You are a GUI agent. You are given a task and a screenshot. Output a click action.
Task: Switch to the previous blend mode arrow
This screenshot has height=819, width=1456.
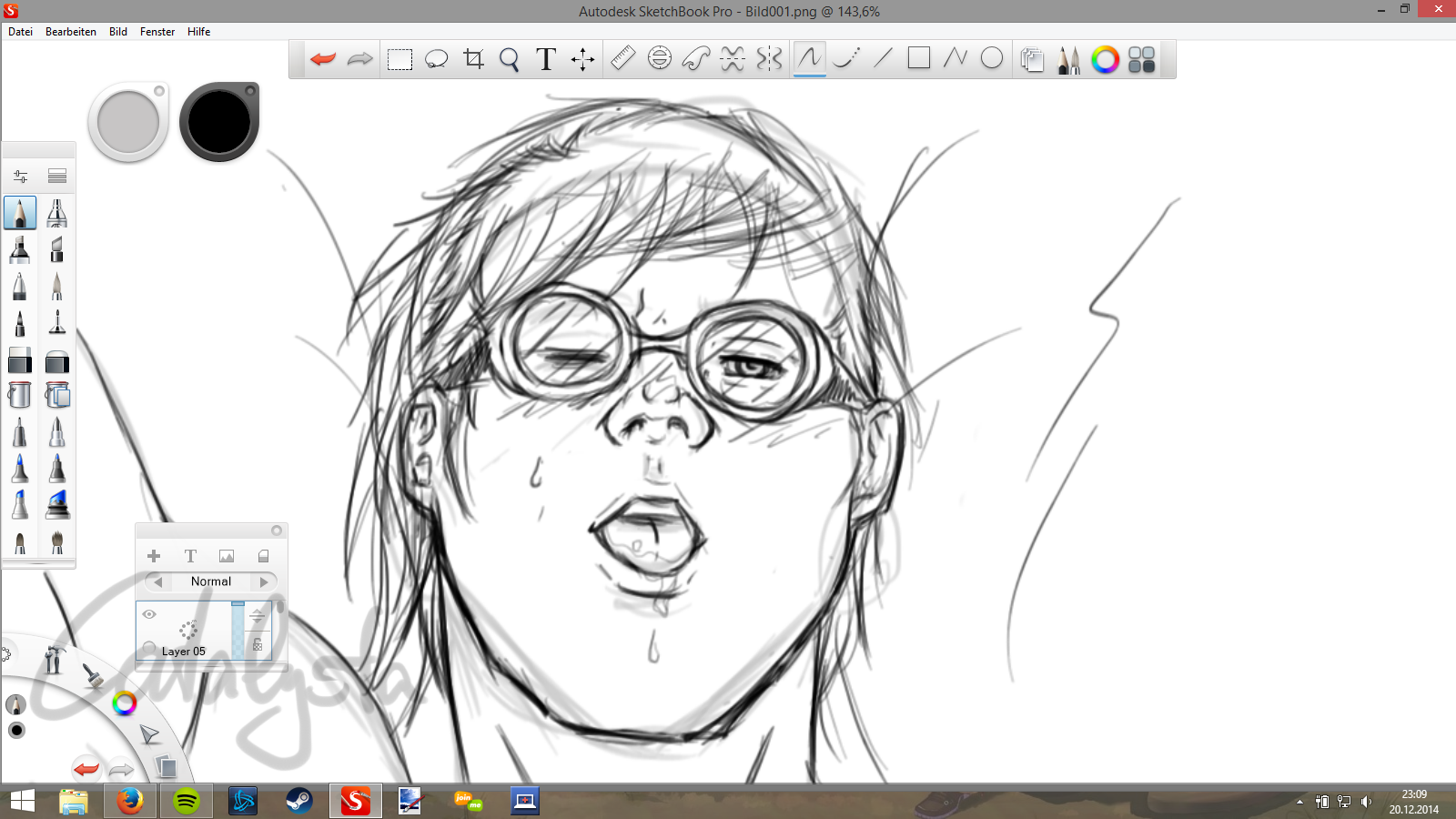pos(157,581)
